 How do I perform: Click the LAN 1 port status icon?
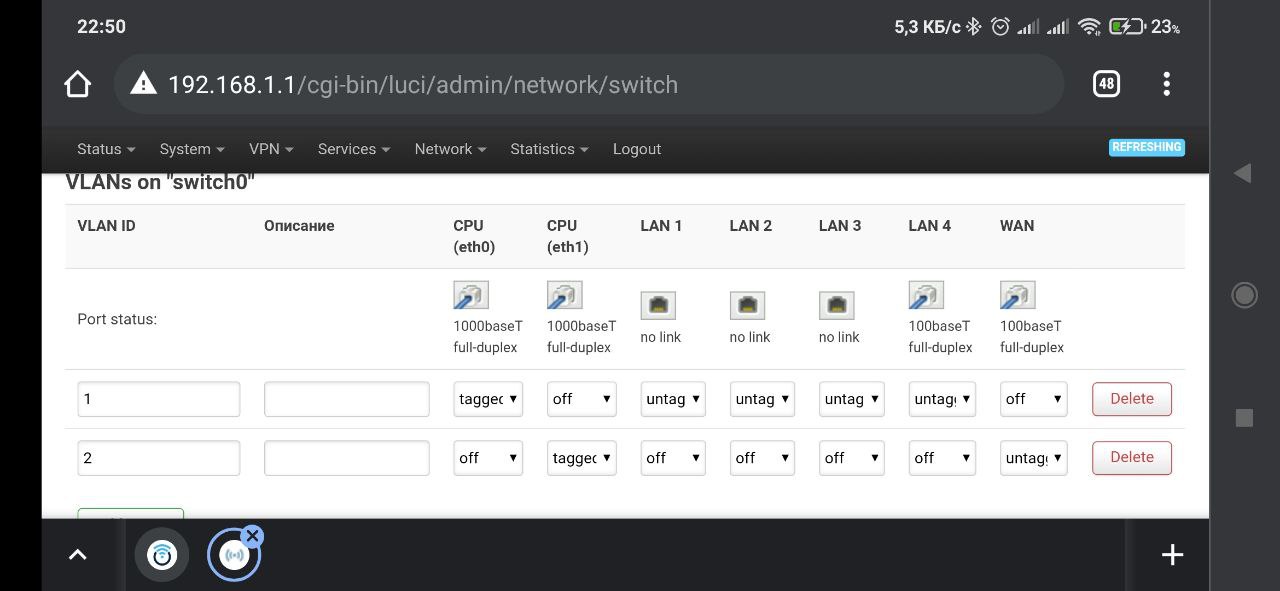click(x=658, y=305)
